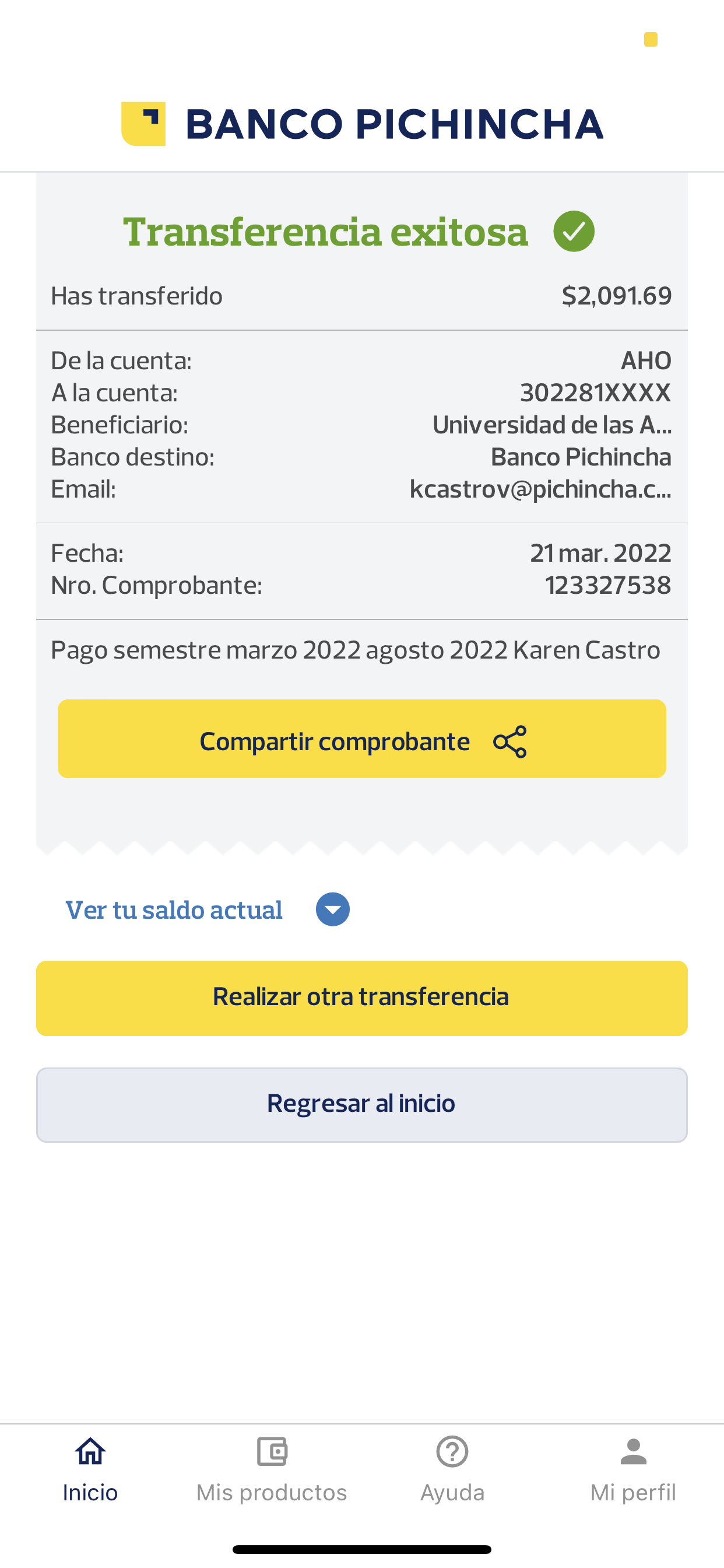Tap the Ayuda question mark icon
The image size is (724, 1568).
[x=452, y=1451]
